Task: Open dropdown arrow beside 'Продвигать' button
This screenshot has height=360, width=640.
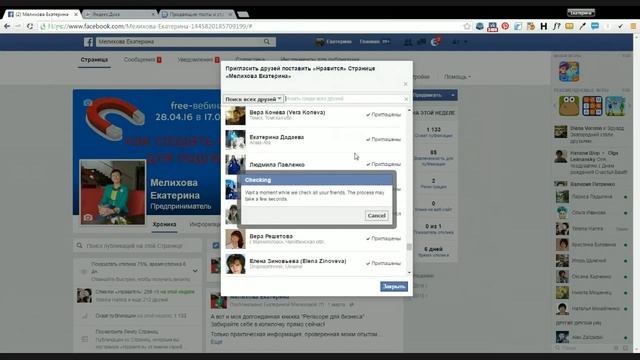Action: click(x=453, y=95)
